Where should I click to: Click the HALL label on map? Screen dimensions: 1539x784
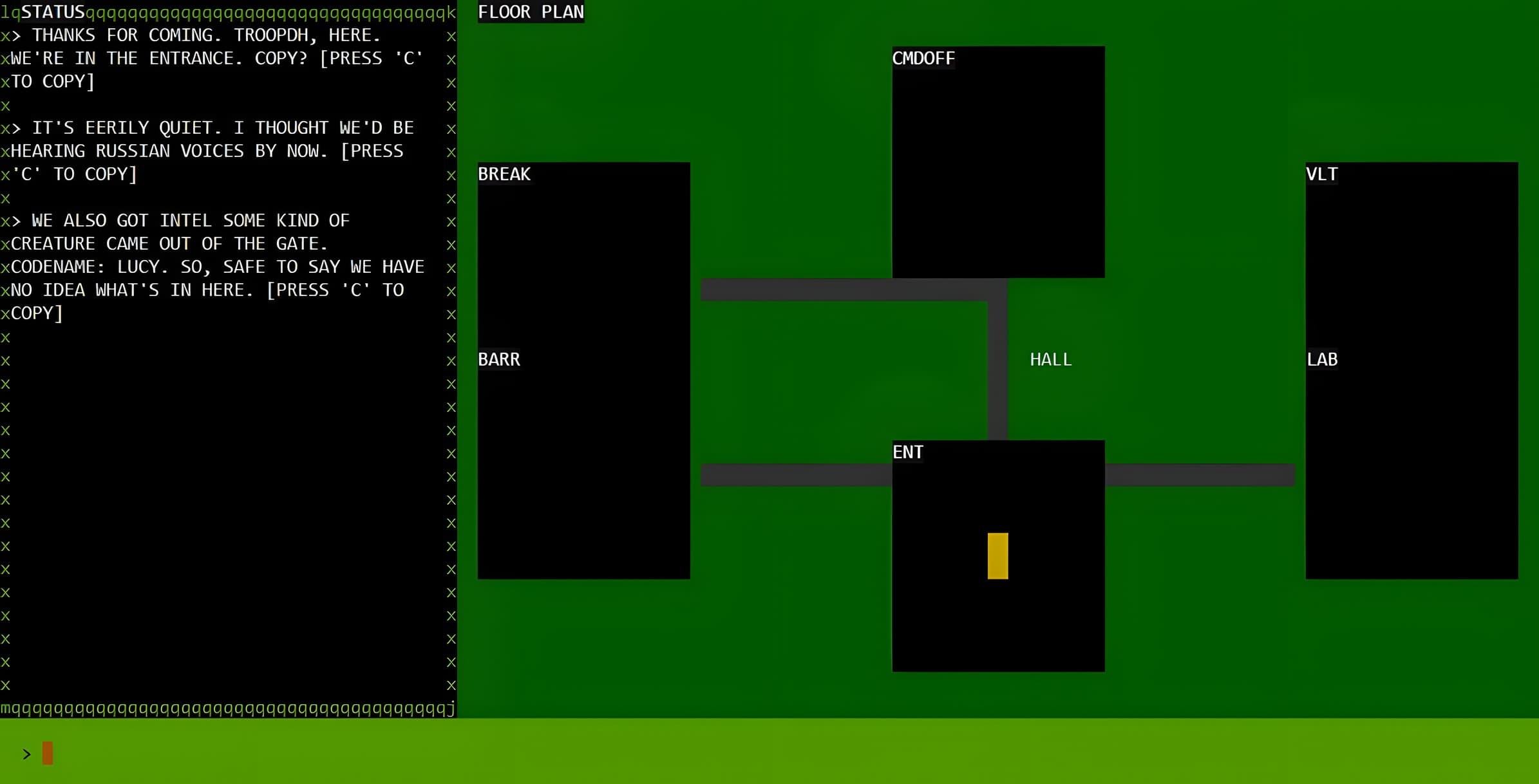(1051, 359)
